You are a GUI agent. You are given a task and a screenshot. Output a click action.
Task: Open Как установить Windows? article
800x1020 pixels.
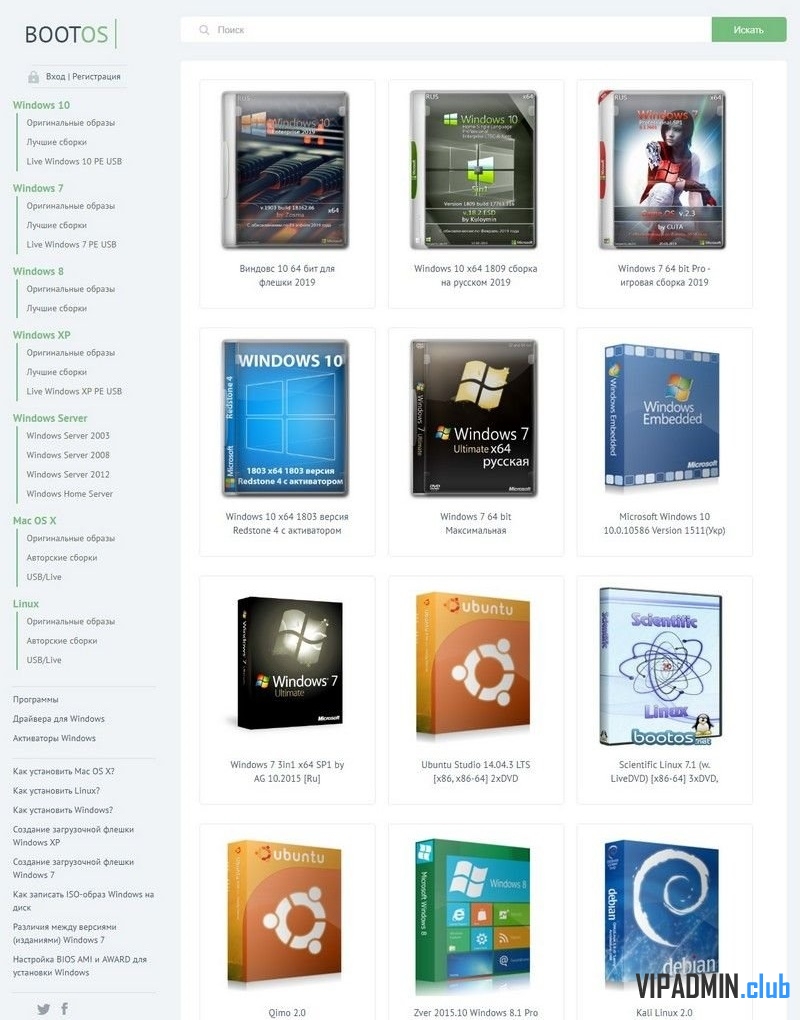click(63, 811)
